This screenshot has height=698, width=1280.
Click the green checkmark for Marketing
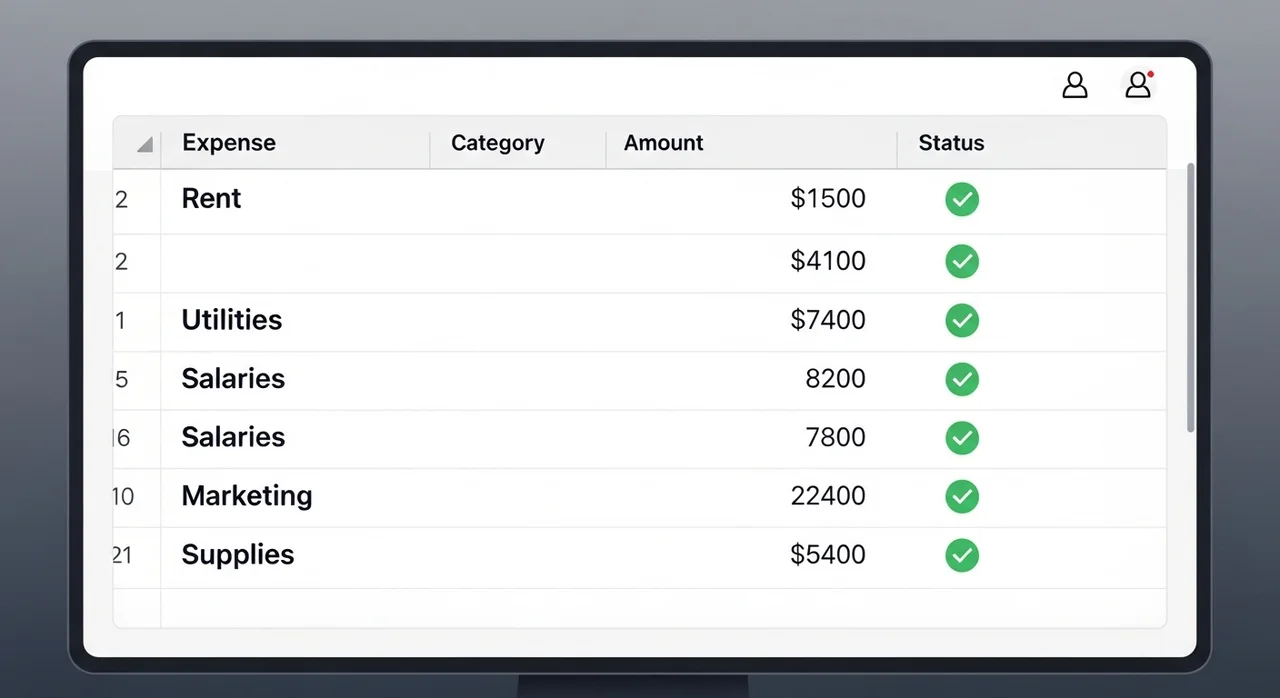962,496
